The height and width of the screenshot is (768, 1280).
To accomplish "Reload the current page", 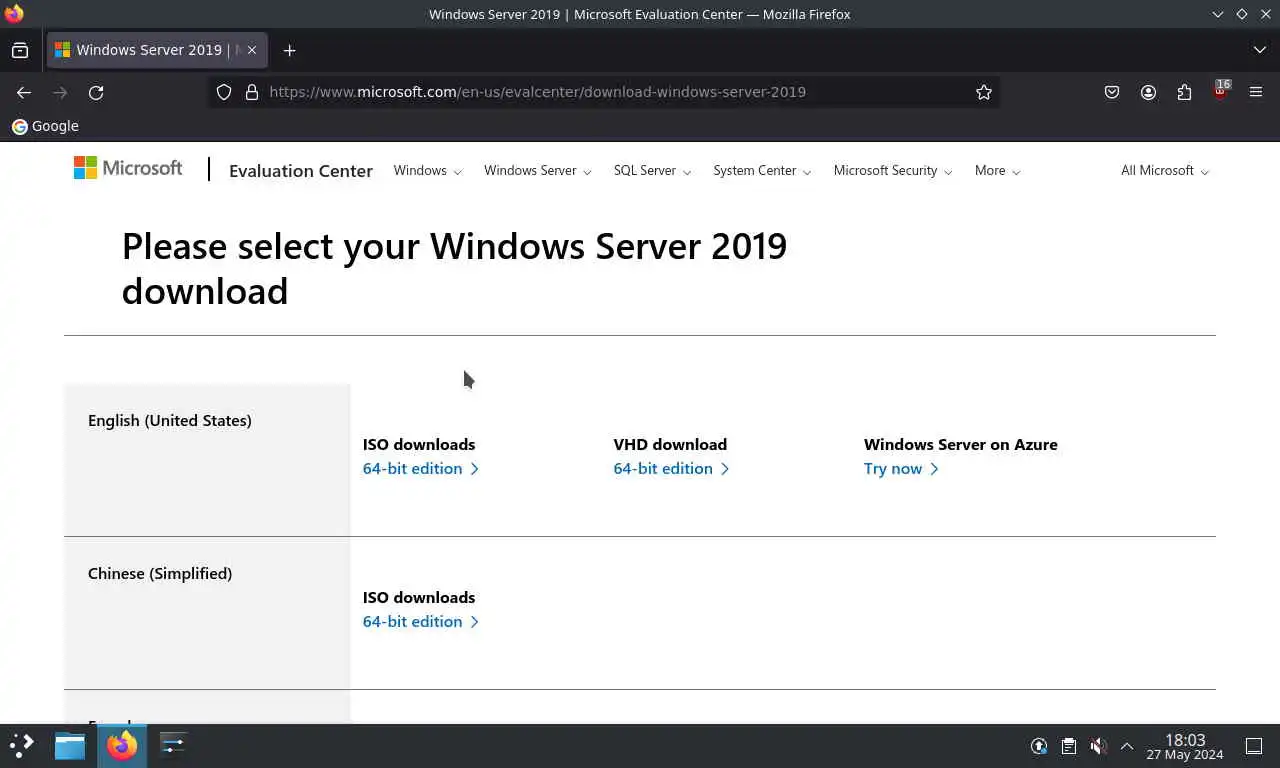I will click(96, 92).
